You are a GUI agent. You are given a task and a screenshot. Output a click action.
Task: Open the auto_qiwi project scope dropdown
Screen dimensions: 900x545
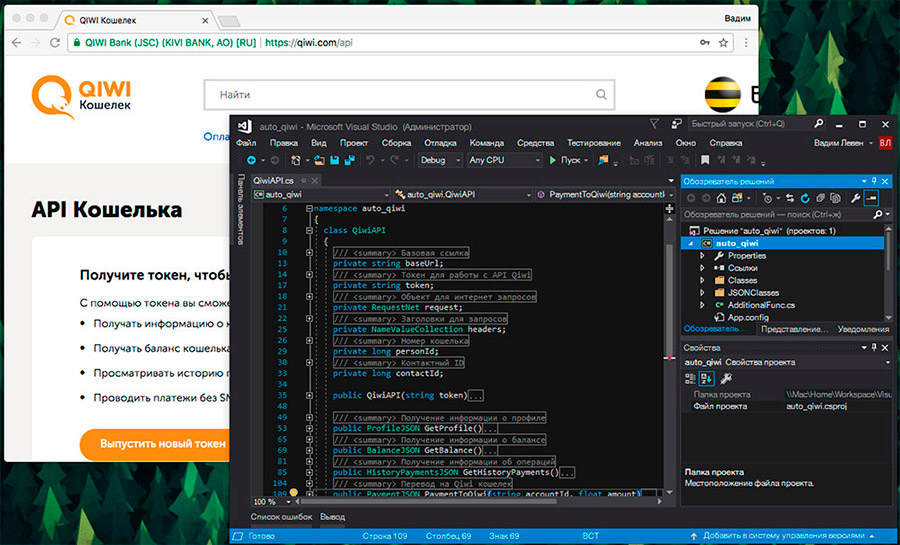pyautogui.click(x=321, y=194)
